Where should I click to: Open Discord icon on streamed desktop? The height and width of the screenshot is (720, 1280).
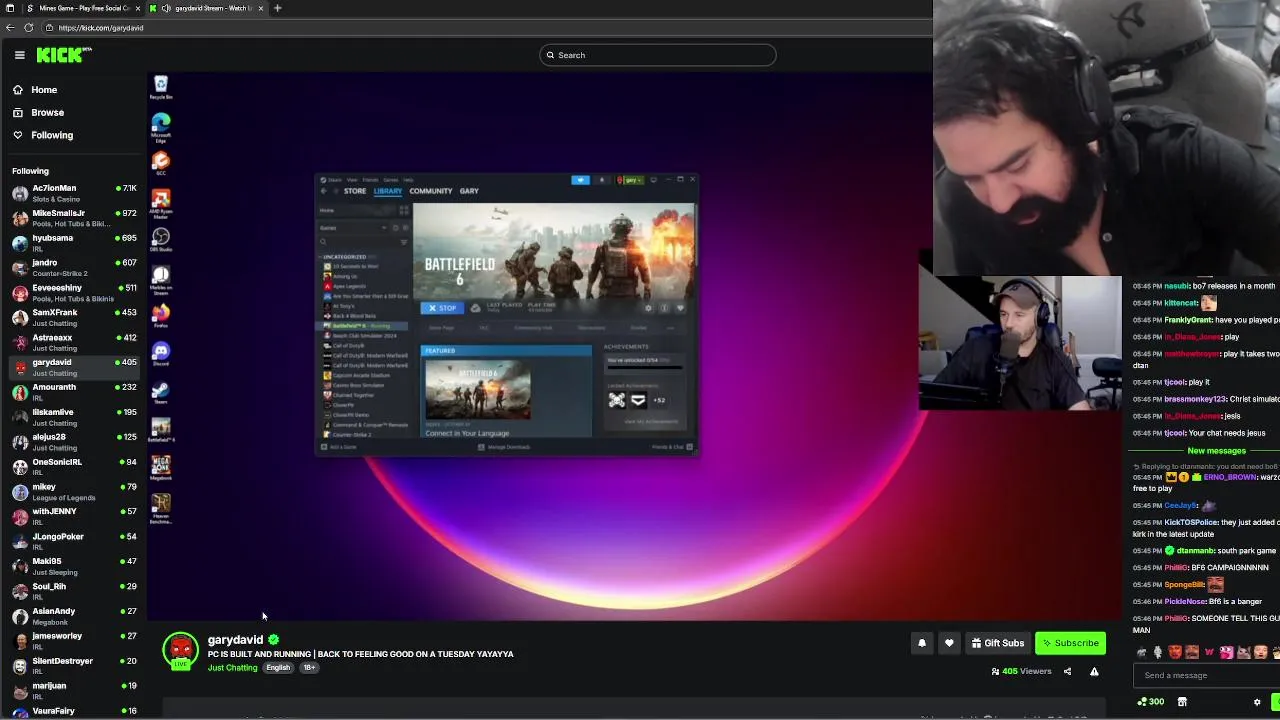(x=160, y=355)
